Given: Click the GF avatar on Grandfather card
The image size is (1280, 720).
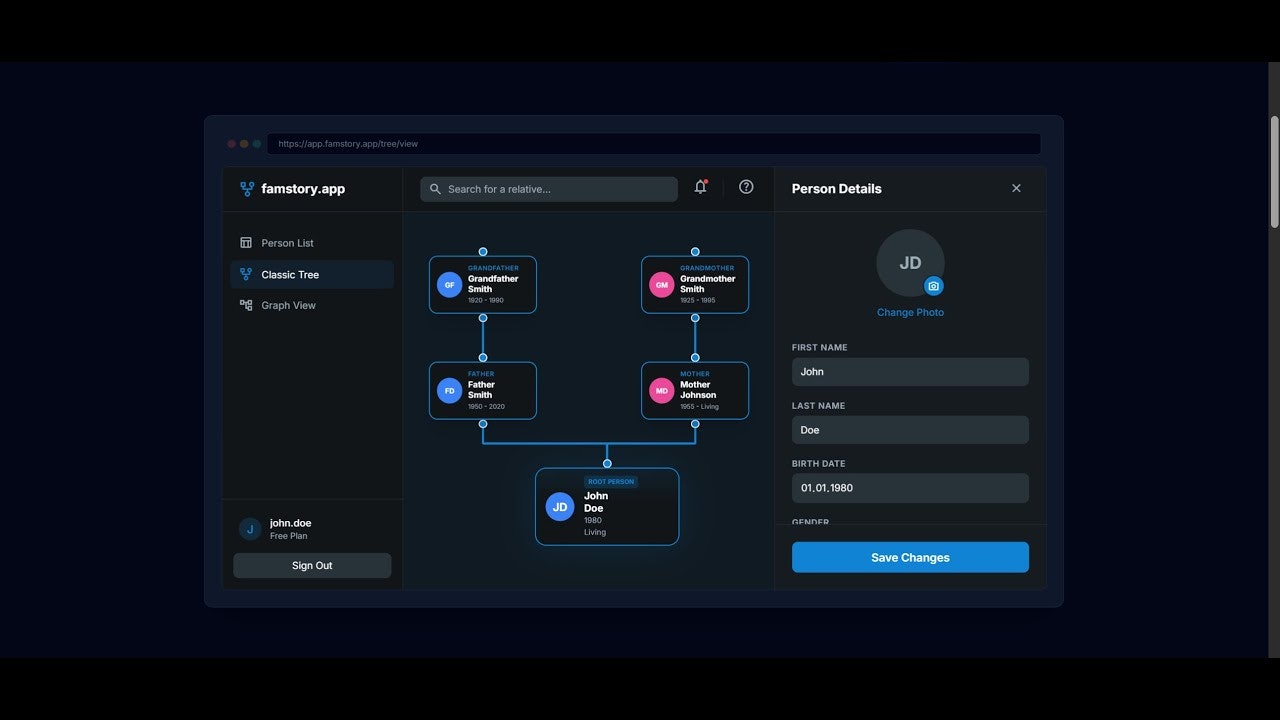Looking at the screenshot, I should [449, 285].
